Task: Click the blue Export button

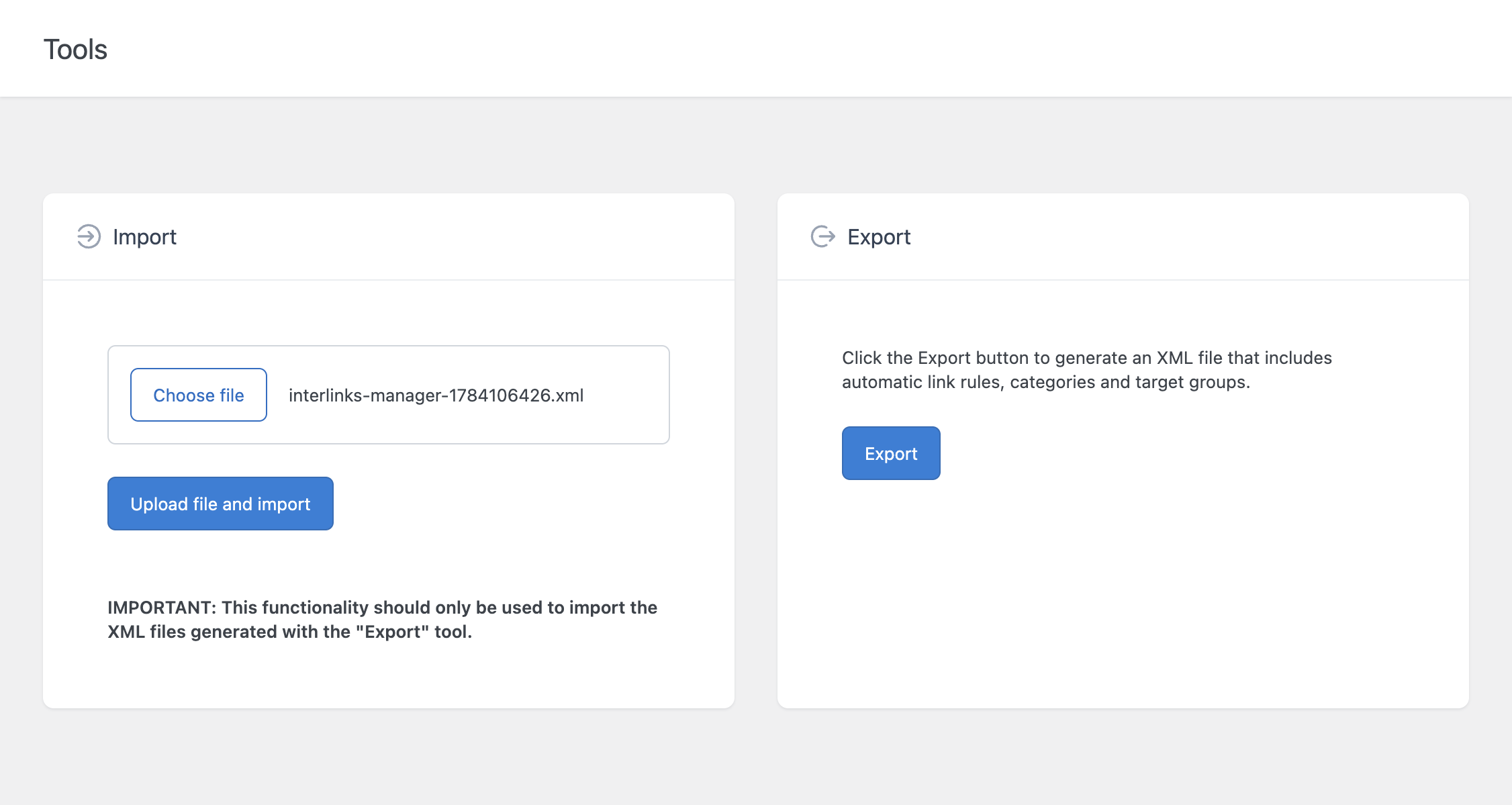Action: [891, 453]
